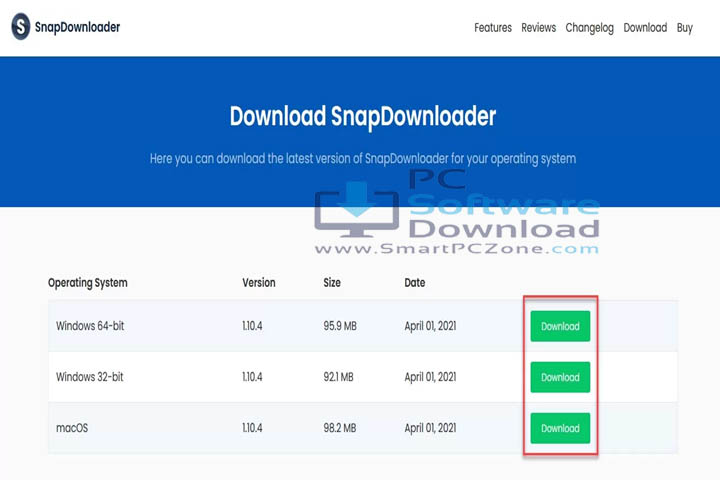This screenshot has height=480, width=720.
Task: Click the 95.9 MB size value
Action: coord(340,326)
